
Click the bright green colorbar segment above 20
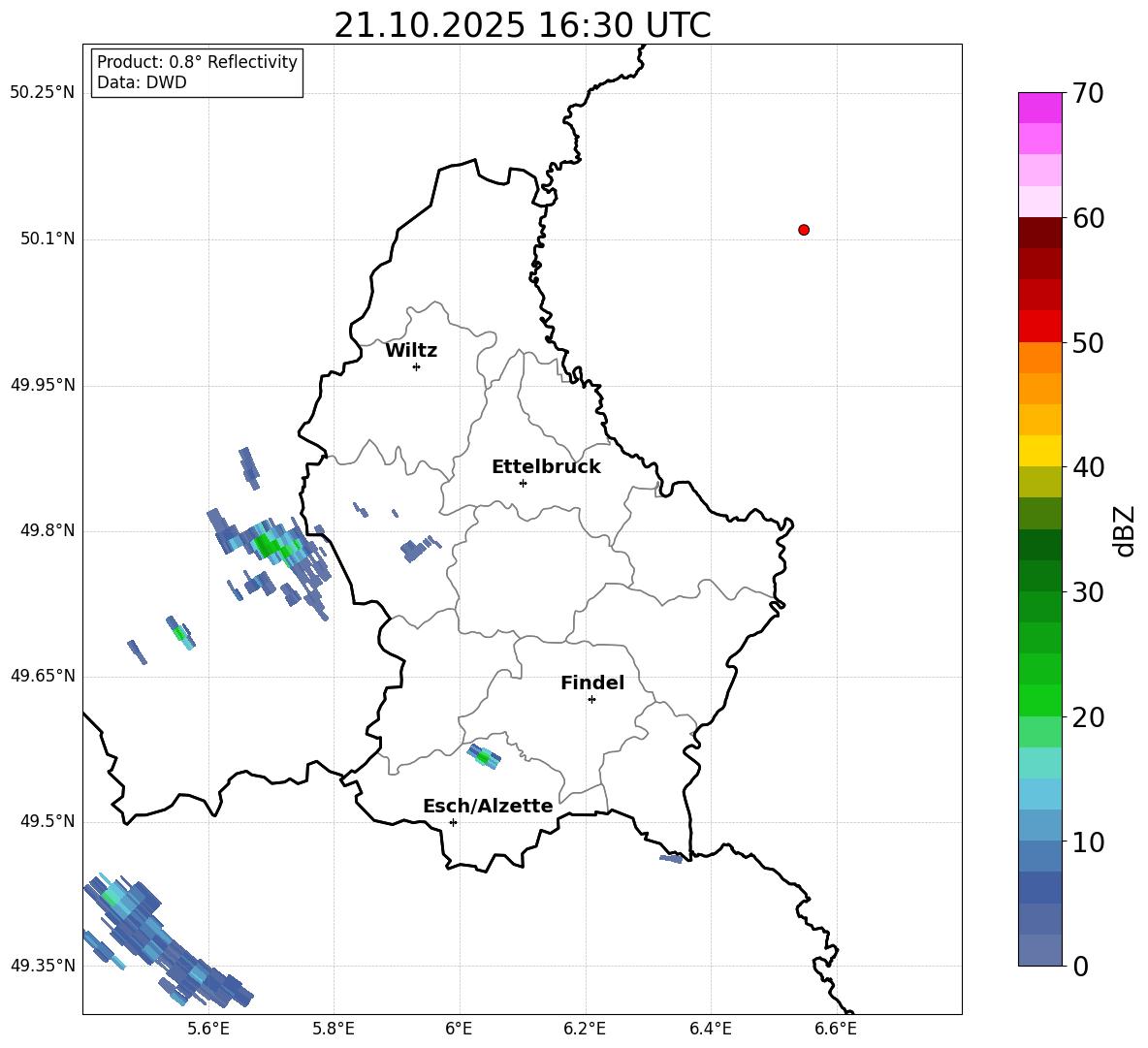(1039, 700)
